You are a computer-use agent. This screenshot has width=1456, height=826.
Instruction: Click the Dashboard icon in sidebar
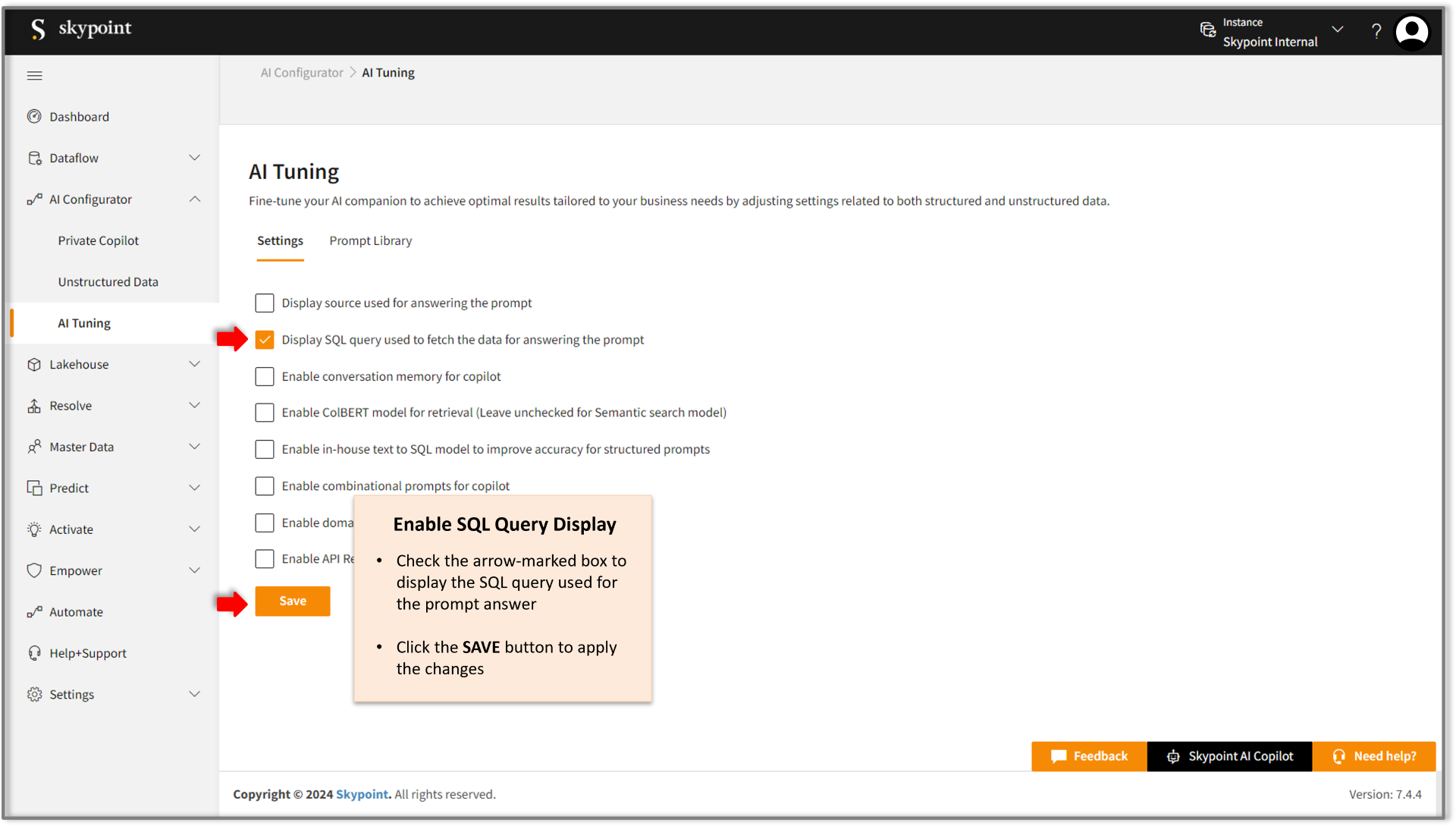35,117
